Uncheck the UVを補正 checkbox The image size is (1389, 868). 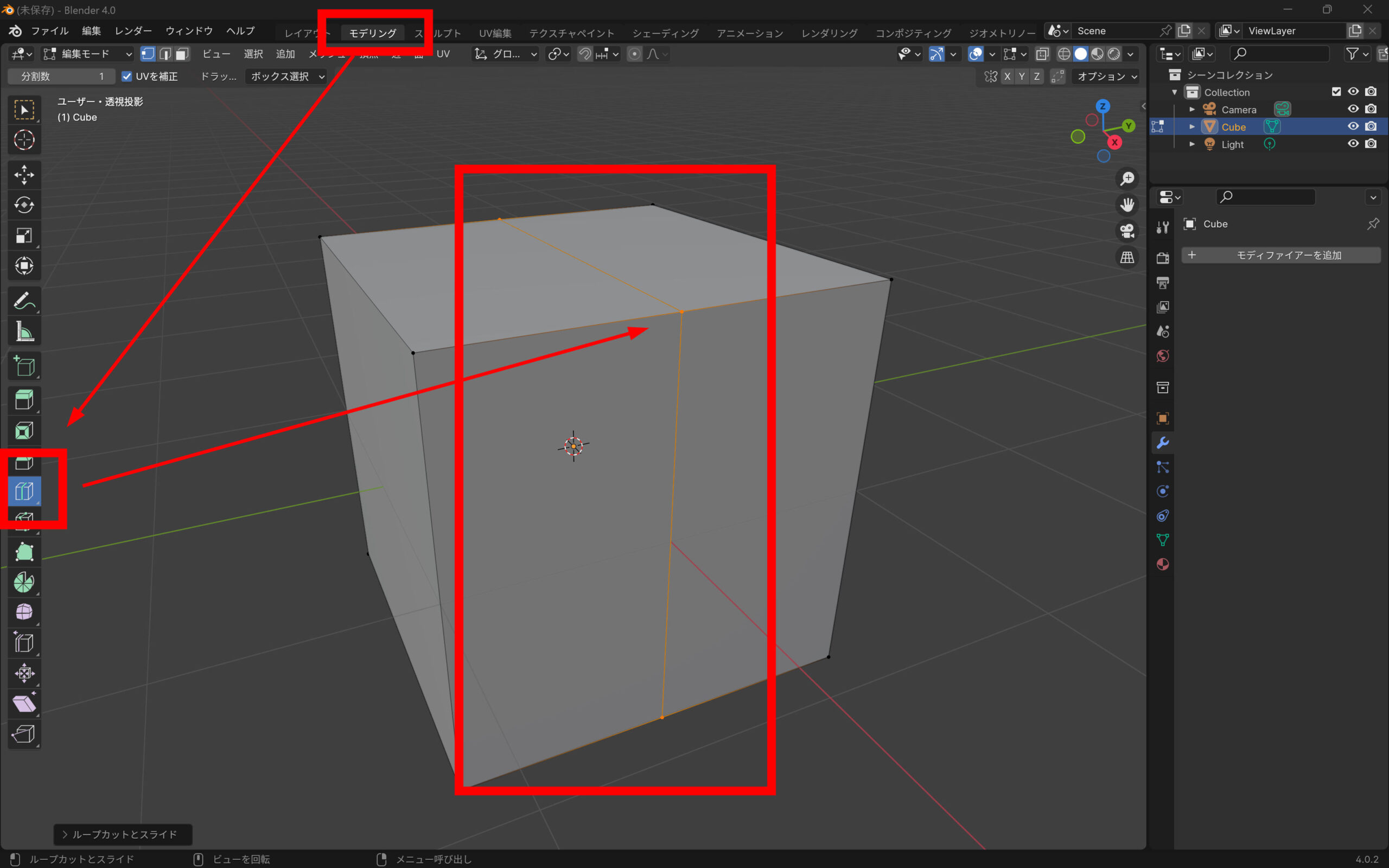click(x=127, y=76)
